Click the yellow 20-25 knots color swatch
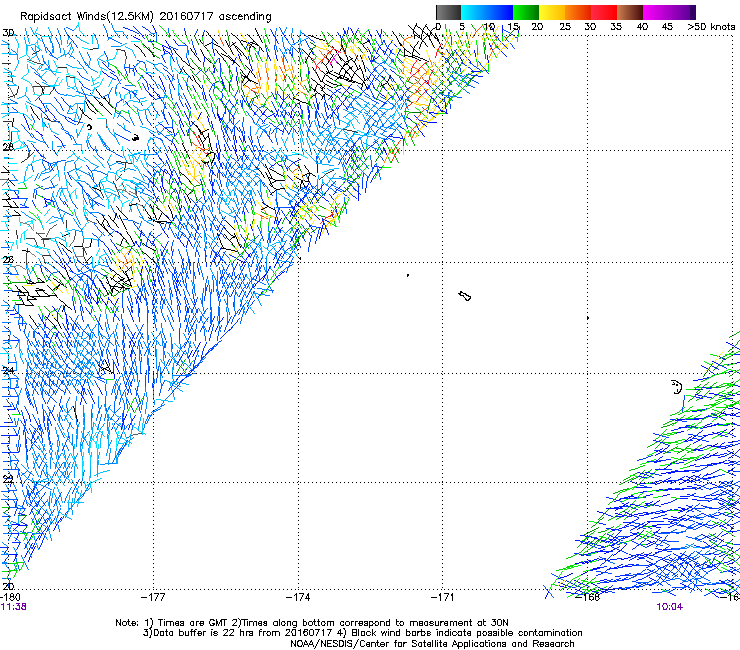 click(552, 12)
